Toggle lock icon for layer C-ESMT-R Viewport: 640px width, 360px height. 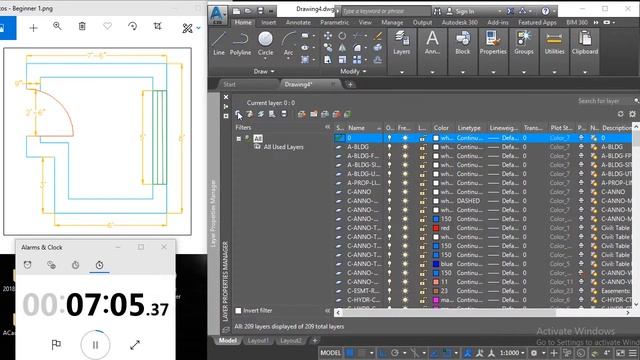pyautogui.click(x=422, y=291)
